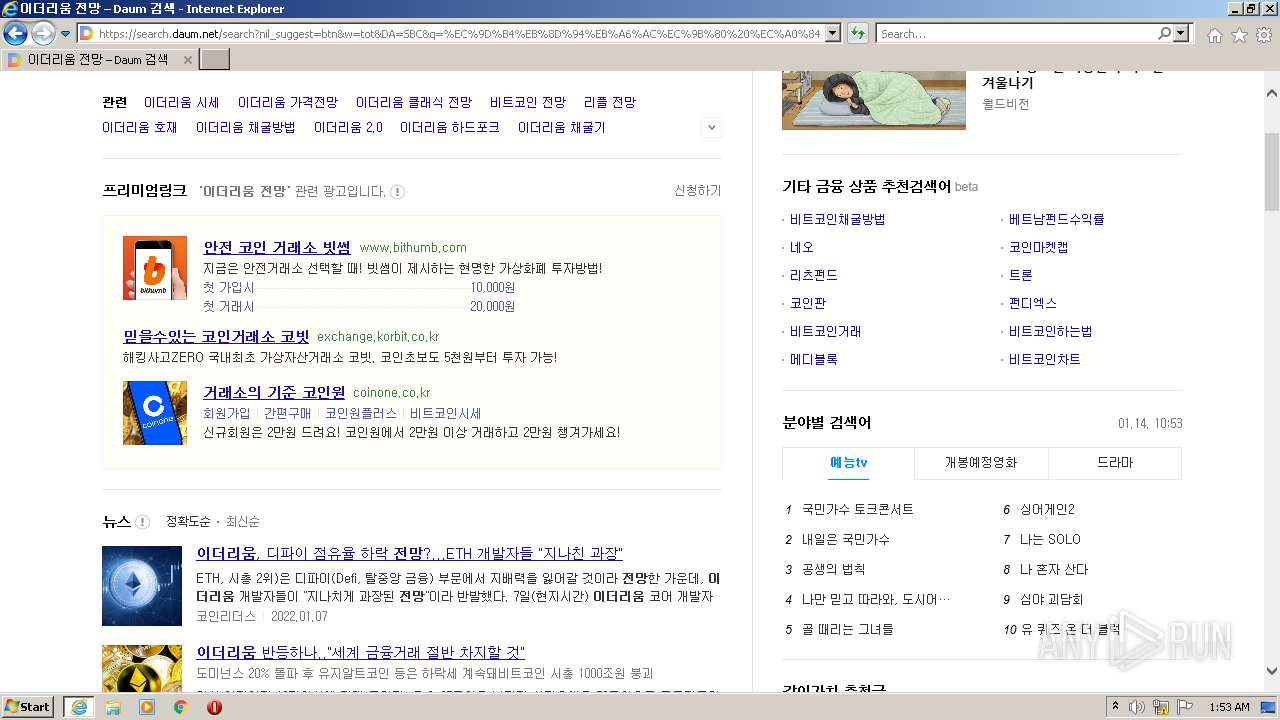Click the related search 이더리움 가격전망
The image size is (1280, 720).
click(x=288, y=102)
